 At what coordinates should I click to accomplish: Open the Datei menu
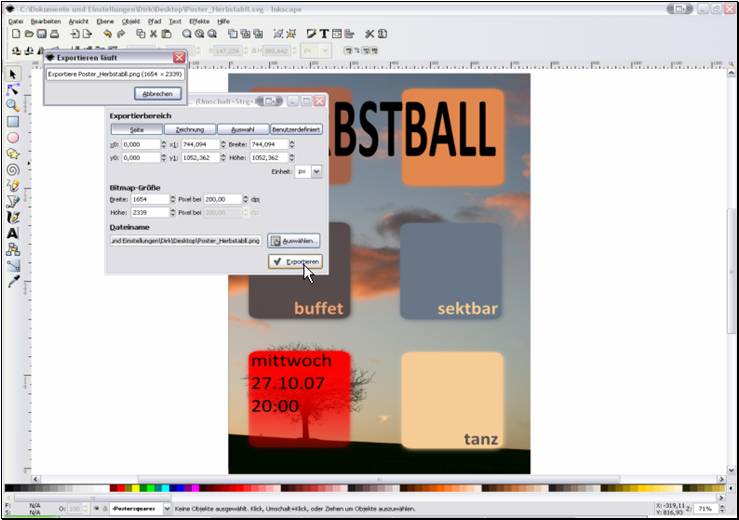coord(16,20)
